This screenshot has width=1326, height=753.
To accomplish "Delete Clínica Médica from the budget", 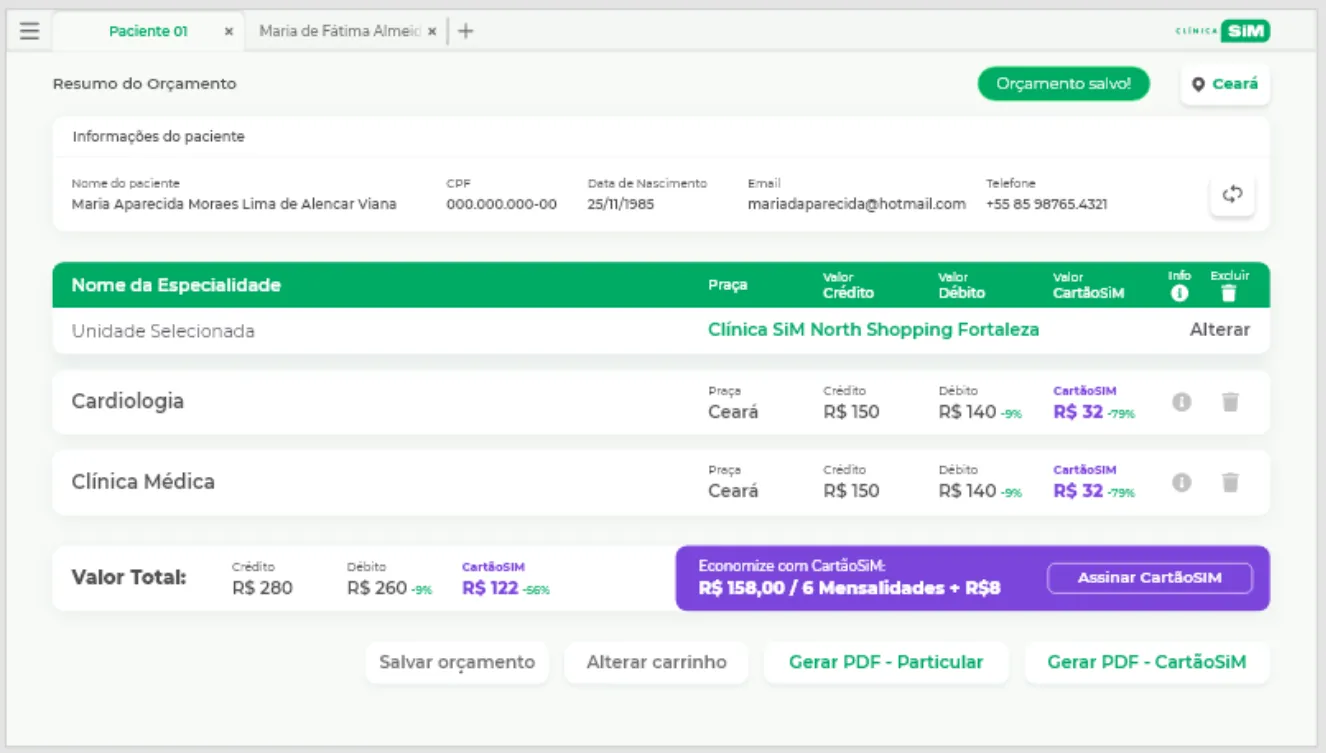I will [1230, 482].
